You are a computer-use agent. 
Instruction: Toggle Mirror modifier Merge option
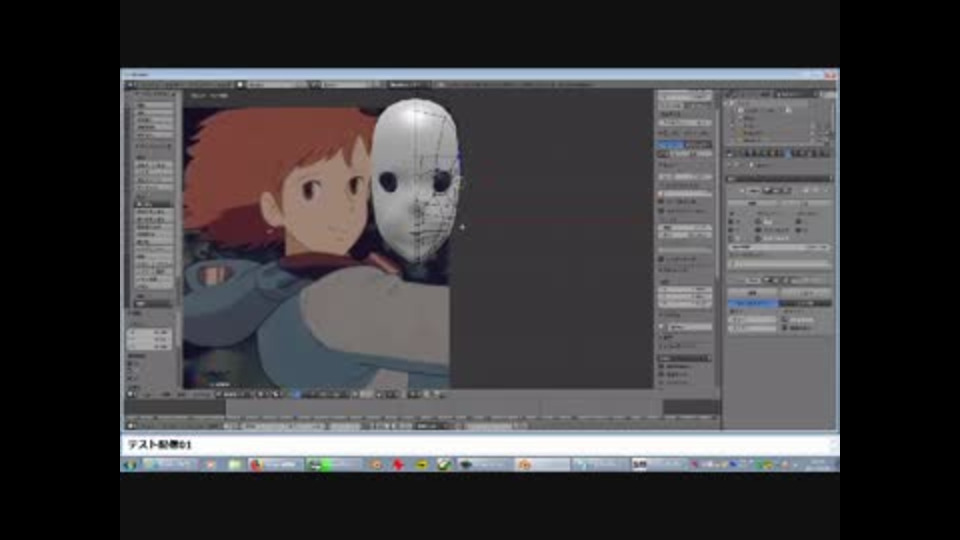pyautogui.click(x=758, y=222)
